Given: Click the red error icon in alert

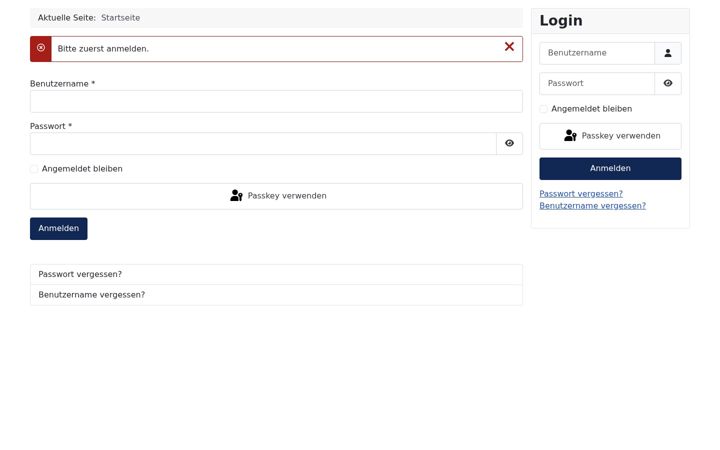Looking at the screenshot, I should (x=41, y=48).
